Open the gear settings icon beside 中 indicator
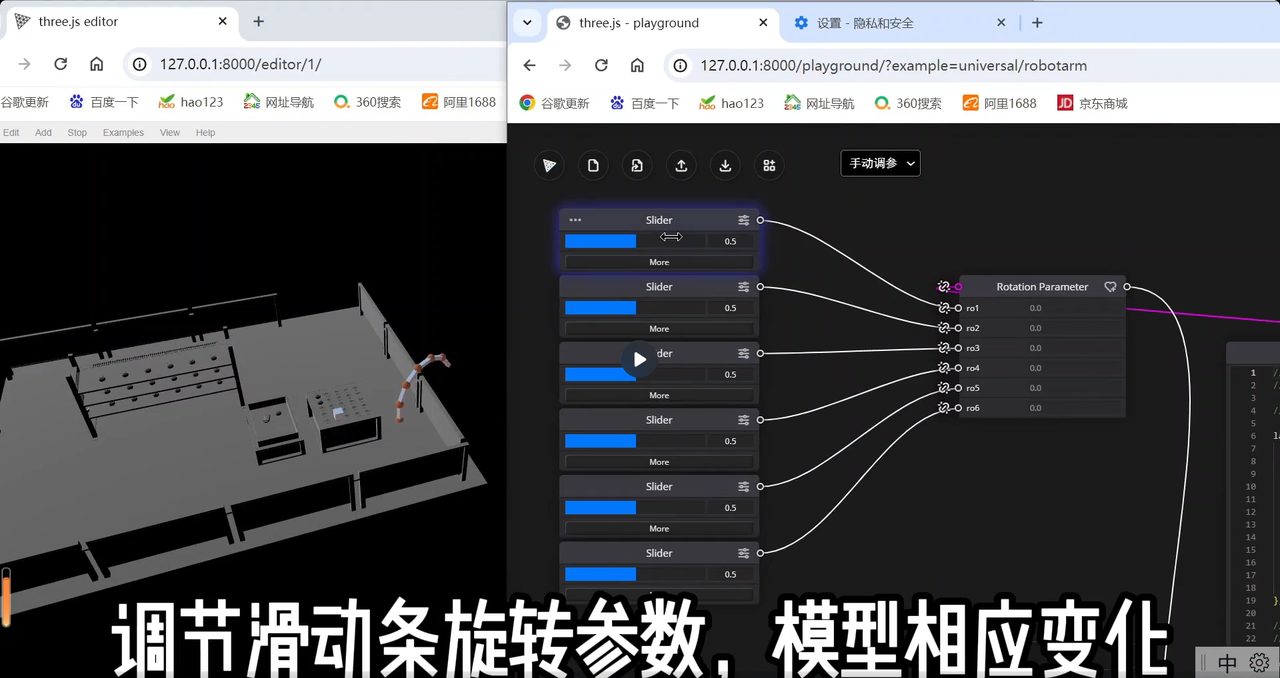This screenshot has height=678, width=1280. pos(1259,663)
